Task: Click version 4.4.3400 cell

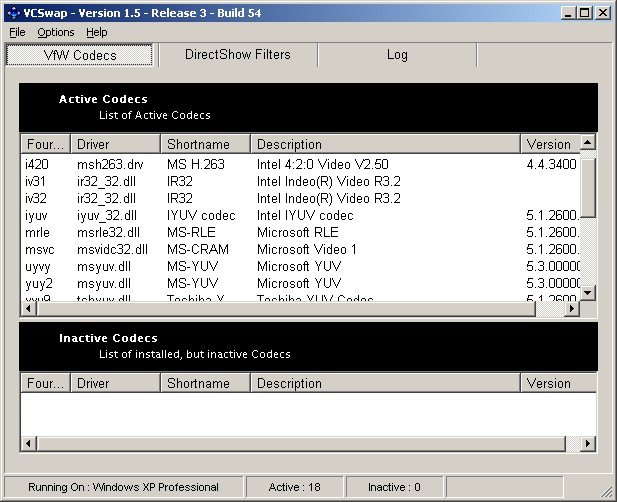Action: coord(552,164)
